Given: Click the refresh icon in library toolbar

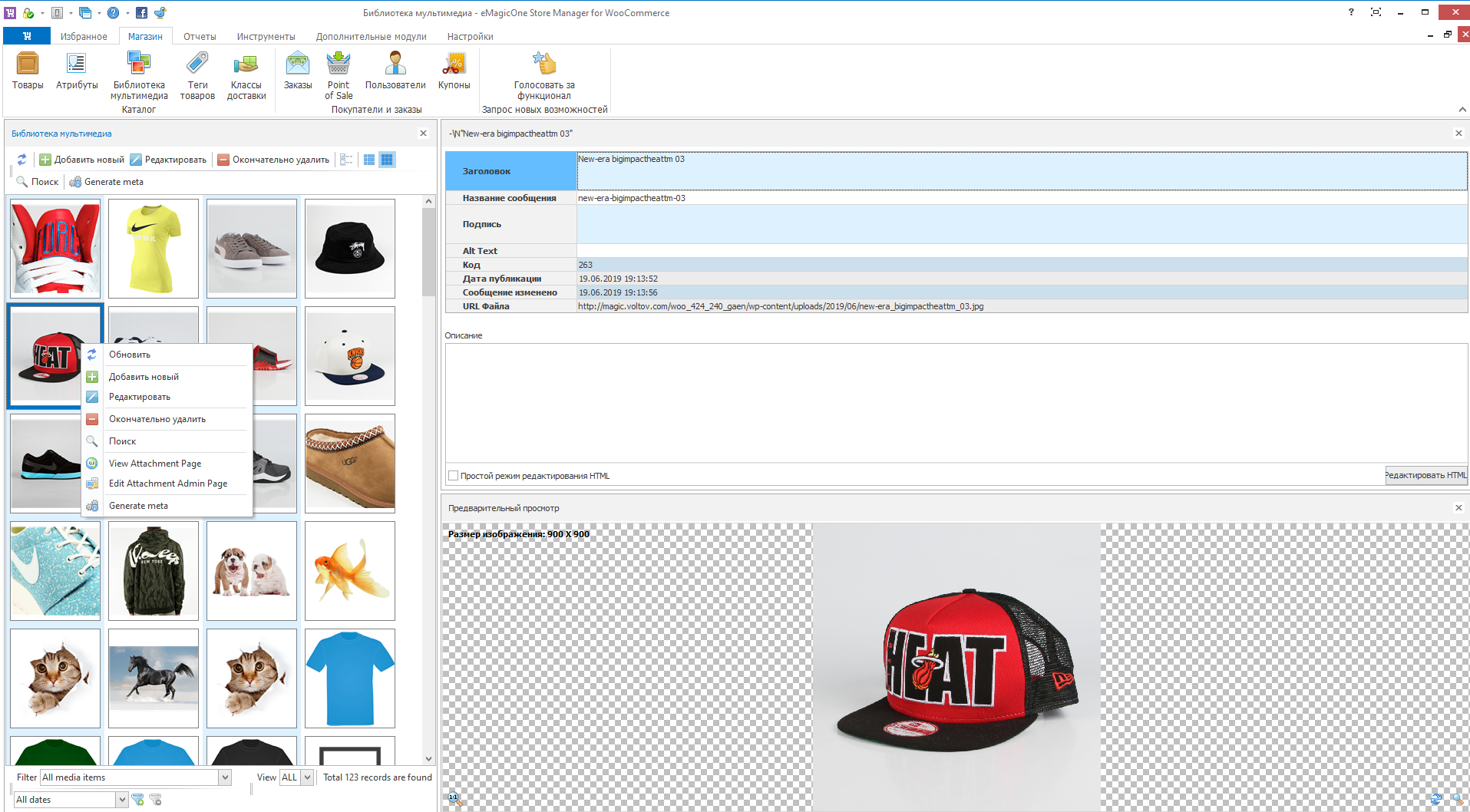Looking at the screenshot, I should [x=21, y=160].
